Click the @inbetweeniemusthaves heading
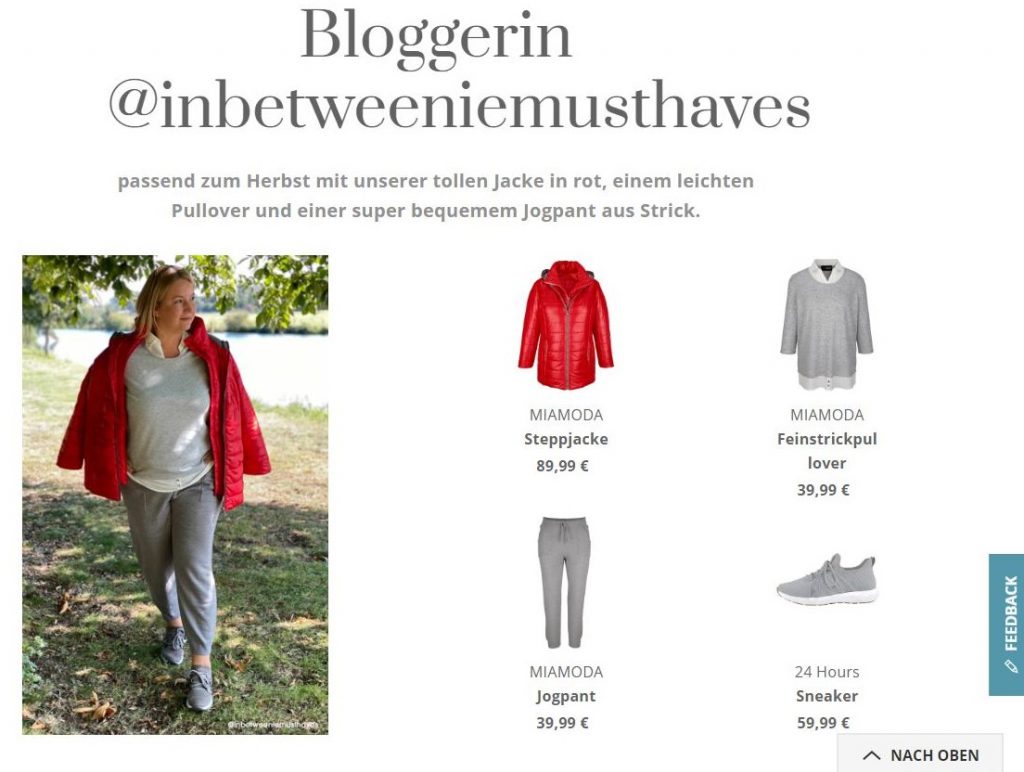The height and width of the screenshot is (772, 1024). (x=460, y=106)
